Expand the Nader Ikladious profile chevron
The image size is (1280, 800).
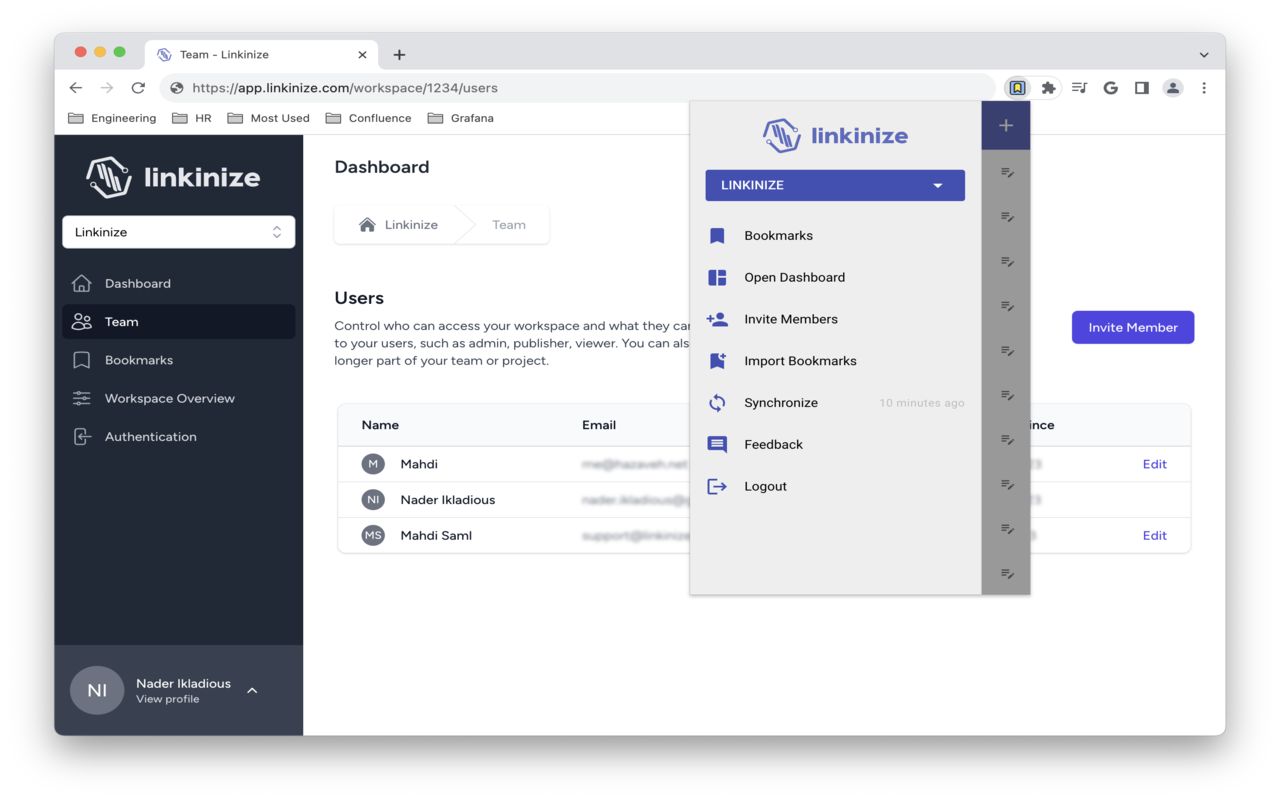(252, 690)
